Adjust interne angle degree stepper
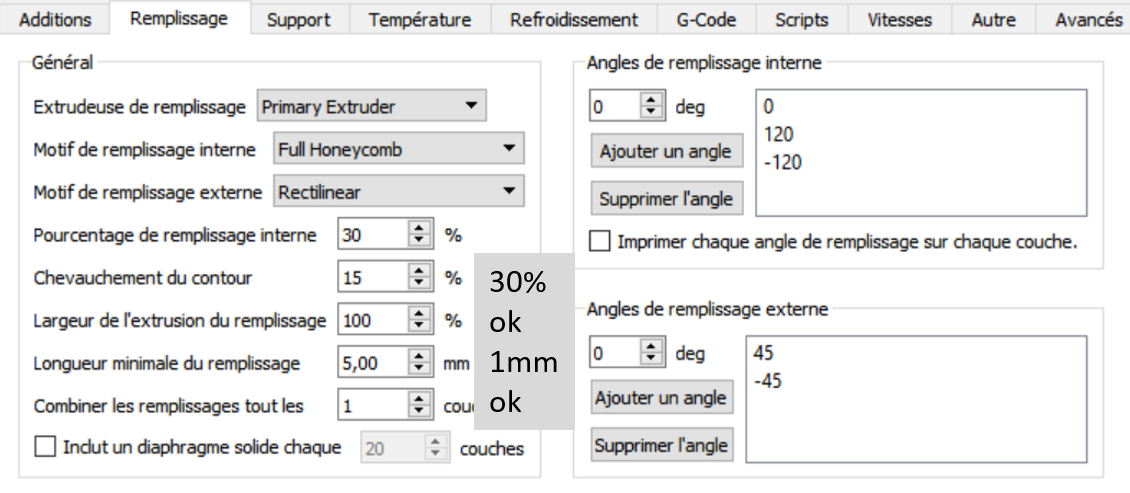This screenshot has width=1130, height=493. [x=652, y=105]
